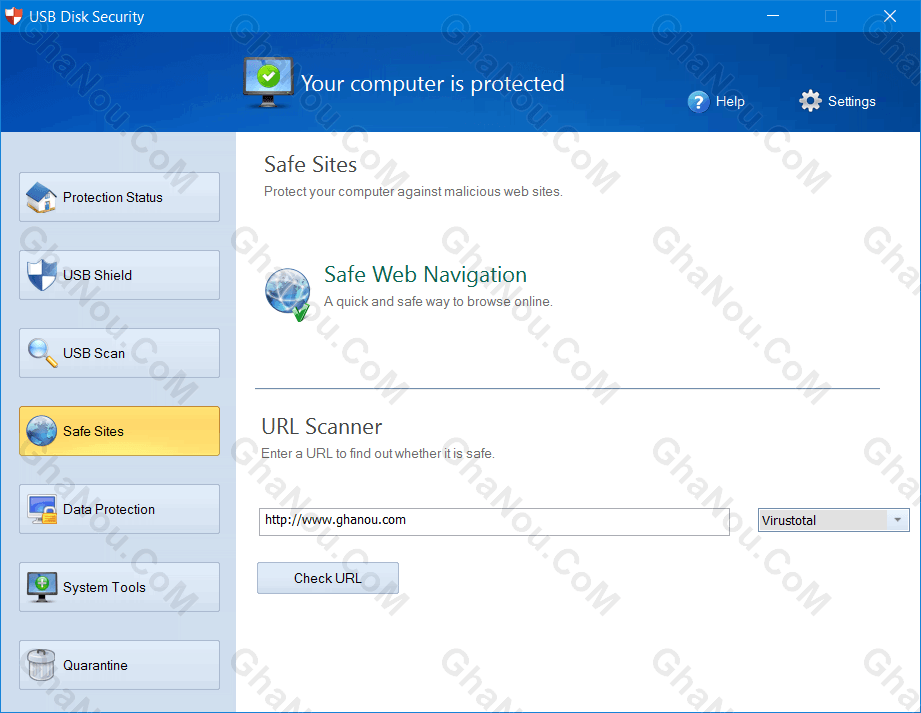Click 'A quick and safe way to browse online.'
The width and height of the screenshot is (921, 713).
(x=438, y=302)
